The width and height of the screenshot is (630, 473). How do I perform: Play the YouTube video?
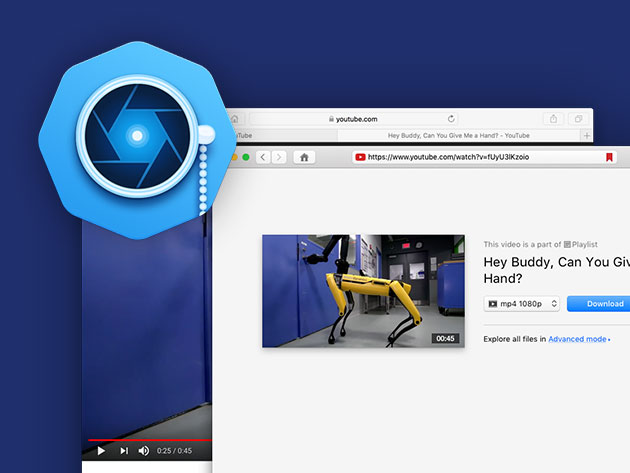(101, 451)
